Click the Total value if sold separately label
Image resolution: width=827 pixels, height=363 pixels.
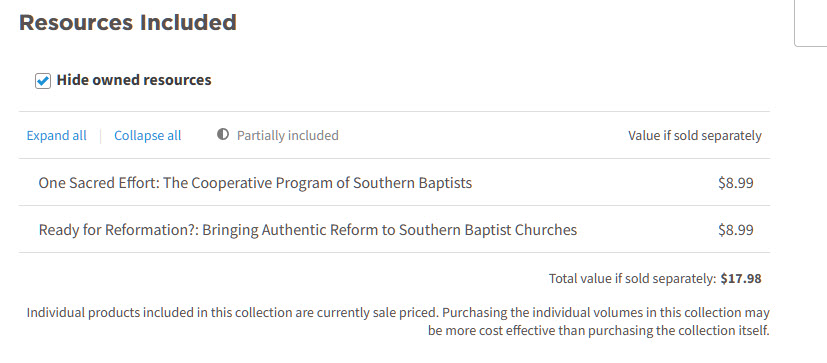coord(633,279)
